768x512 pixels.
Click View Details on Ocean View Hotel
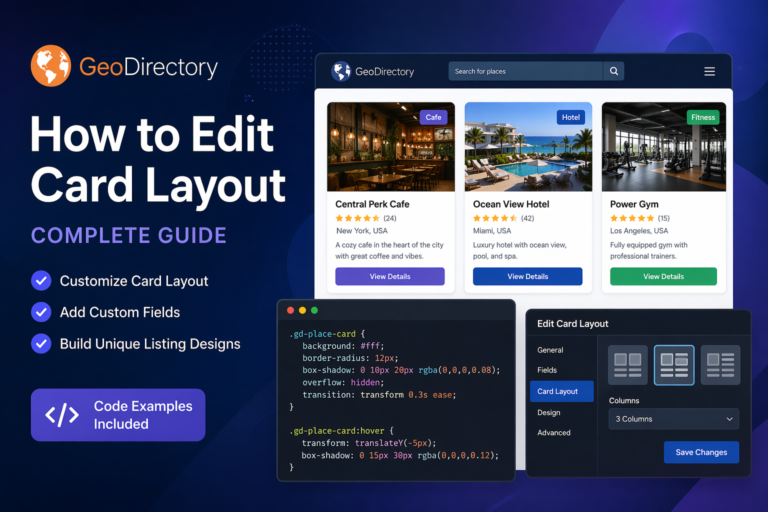(x=528, y=276)
